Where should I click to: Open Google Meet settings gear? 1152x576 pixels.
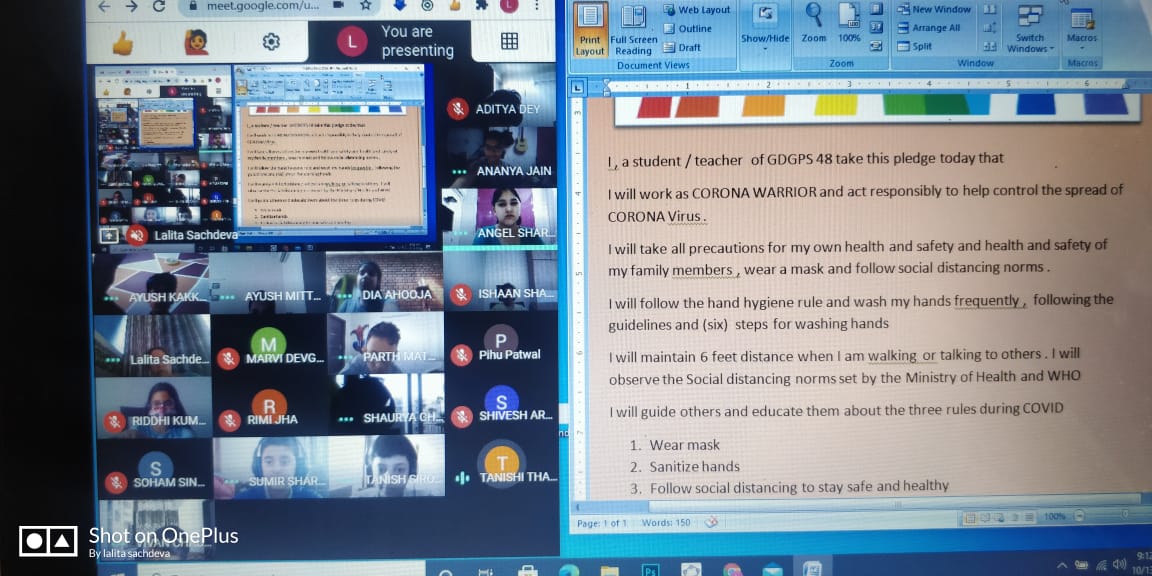(x=271, y=42)
